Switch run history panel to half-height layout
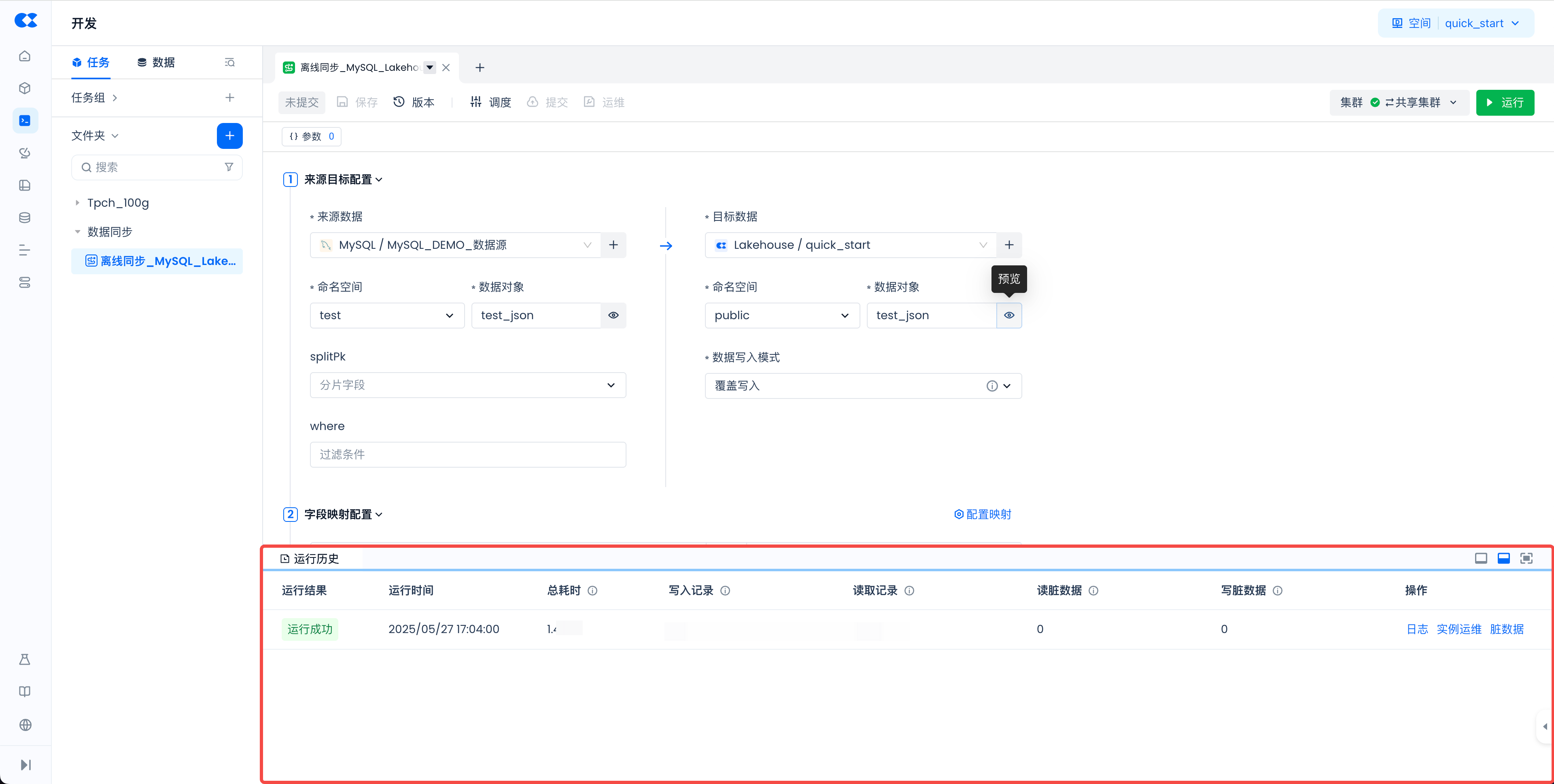This screenshot has height=784, width=1554. point(1503,558)
